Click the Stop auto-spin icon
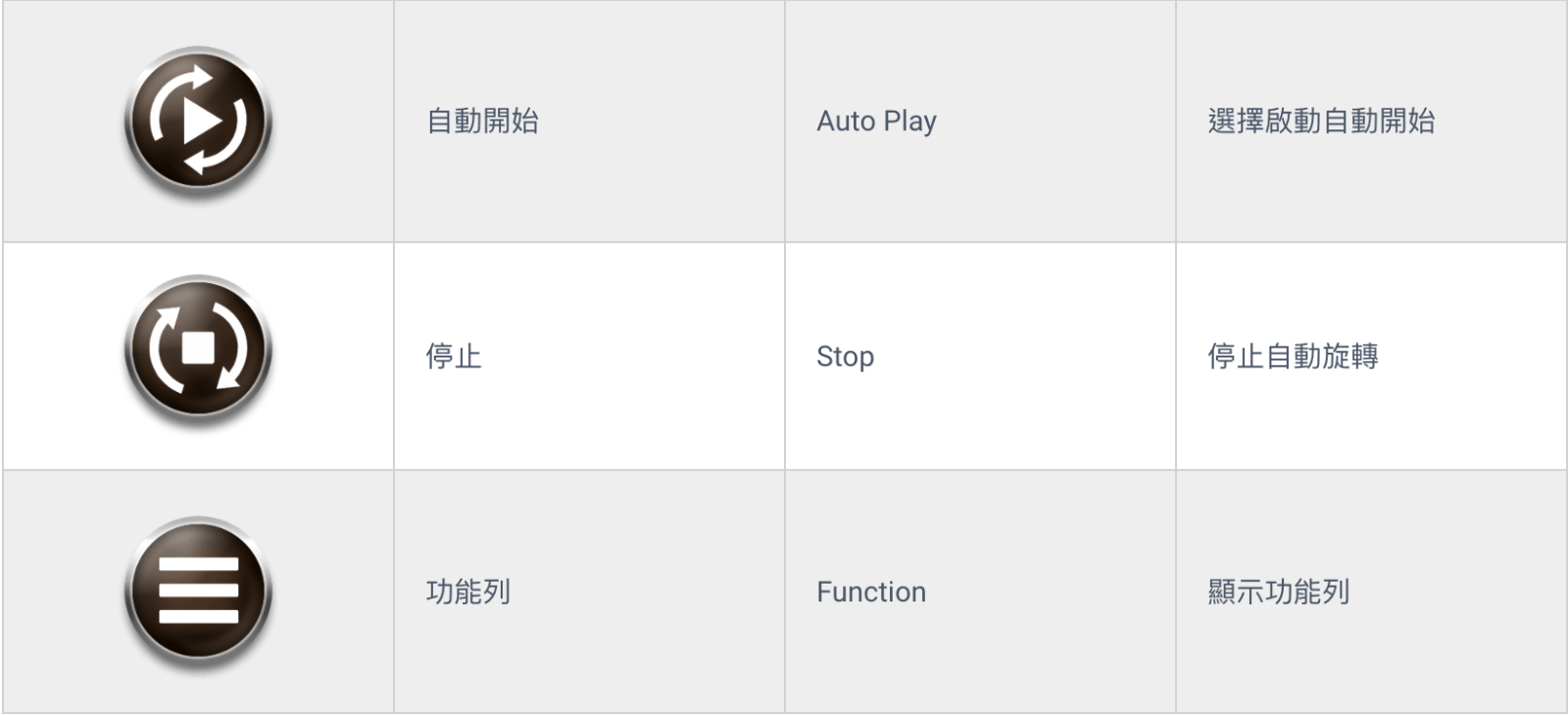This screenshot has height=715, width=1568. (x=198, y=351)
